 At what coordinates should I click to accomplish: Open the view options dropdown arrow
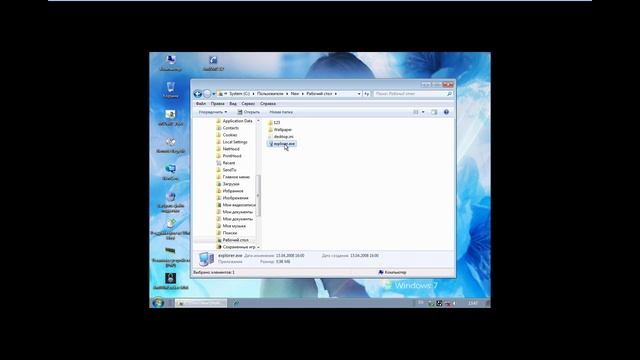point(423,112)
